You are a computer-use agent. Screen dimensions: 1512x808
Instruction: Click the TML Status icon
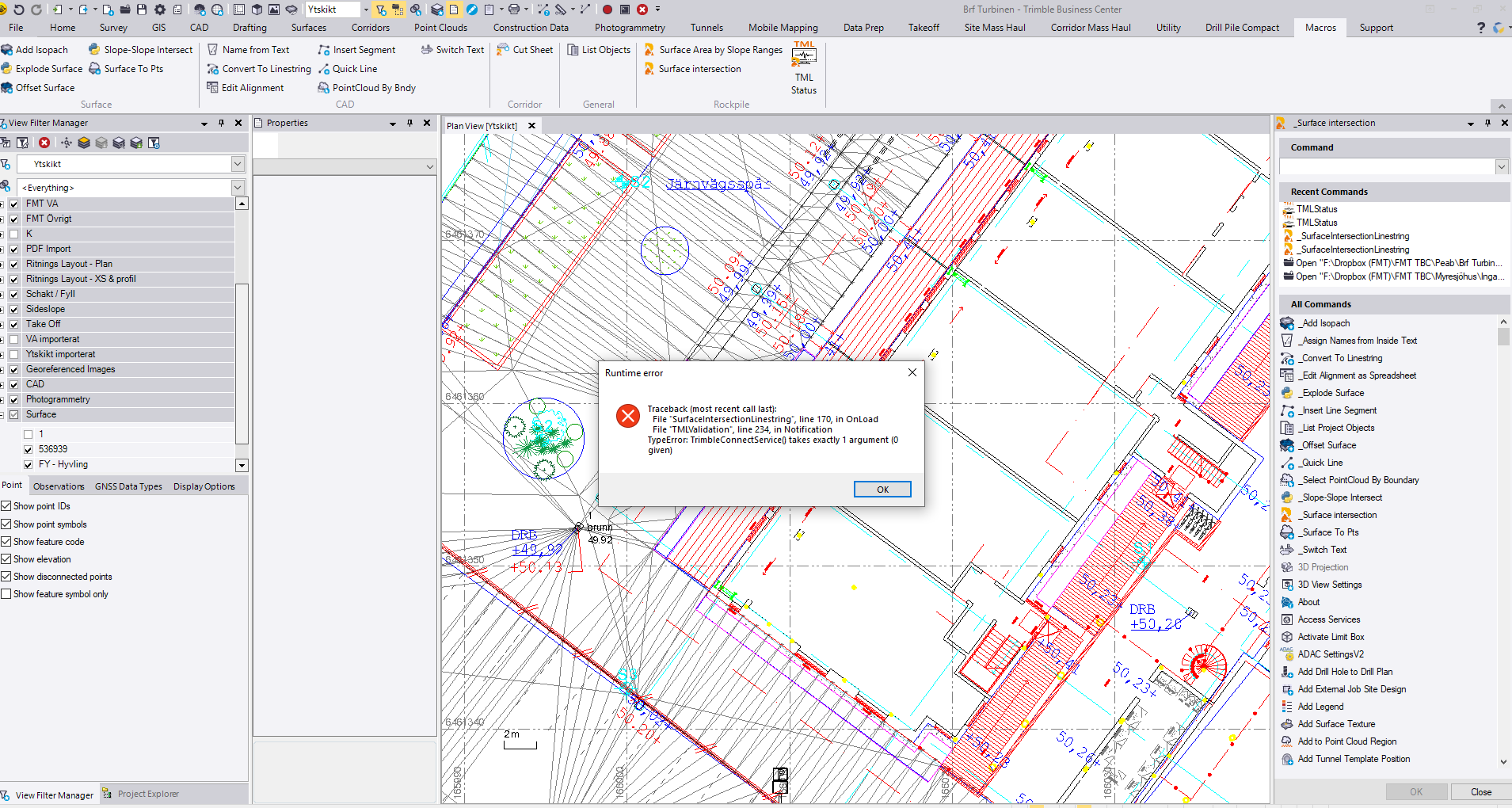click(803, 63)
